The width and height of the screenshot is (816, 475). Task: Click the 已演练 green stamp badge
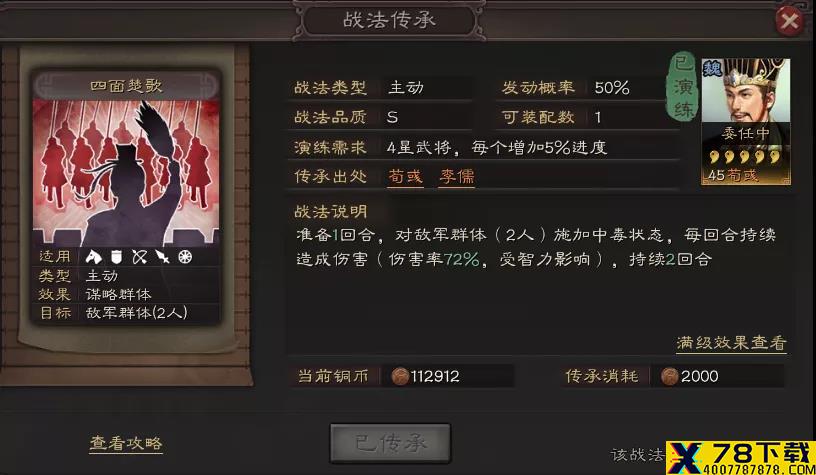pyautogui.click(x=683, y=86)
